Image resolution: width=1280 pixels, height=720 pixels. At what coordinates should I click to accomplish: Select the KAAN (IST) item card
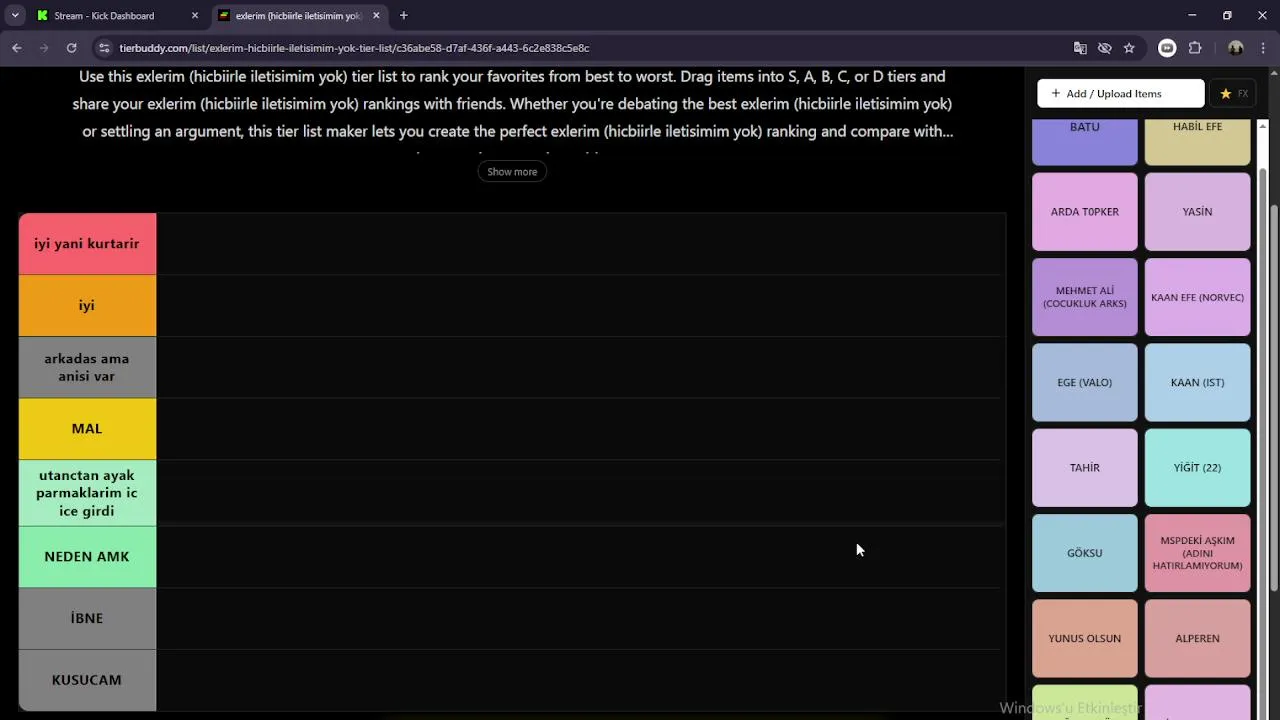click(1197, 382)
